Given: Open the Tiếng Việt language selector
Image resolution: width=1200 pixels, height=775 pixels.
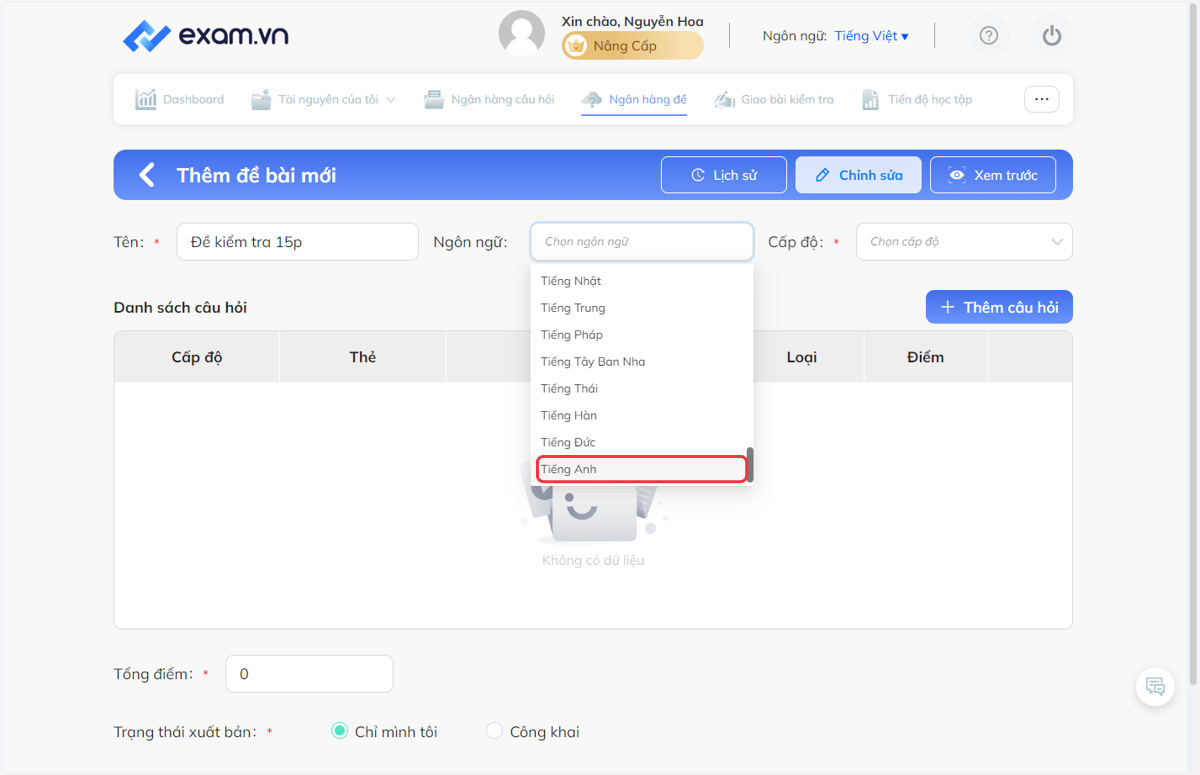Looking at the screenshot, I should (x=871, y=36).
